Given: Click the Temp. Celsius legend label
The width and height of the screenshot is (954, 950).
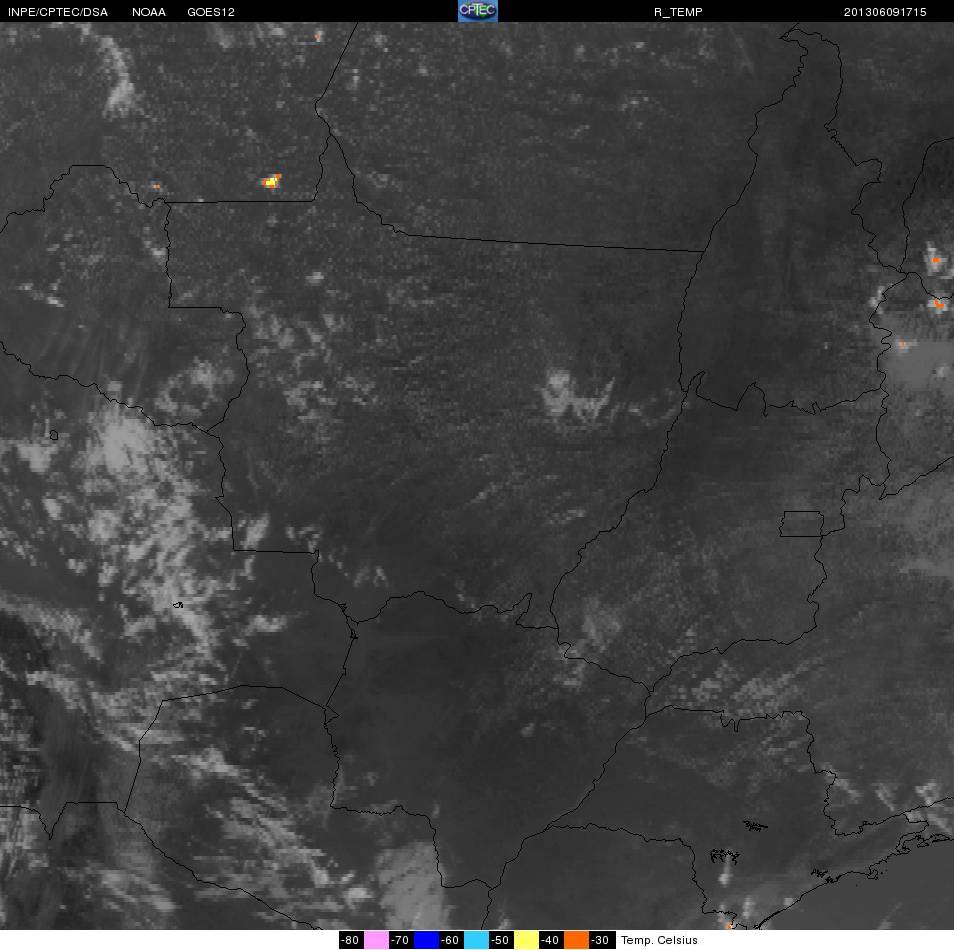Looking at the screenshot, I should pos(659,940).
